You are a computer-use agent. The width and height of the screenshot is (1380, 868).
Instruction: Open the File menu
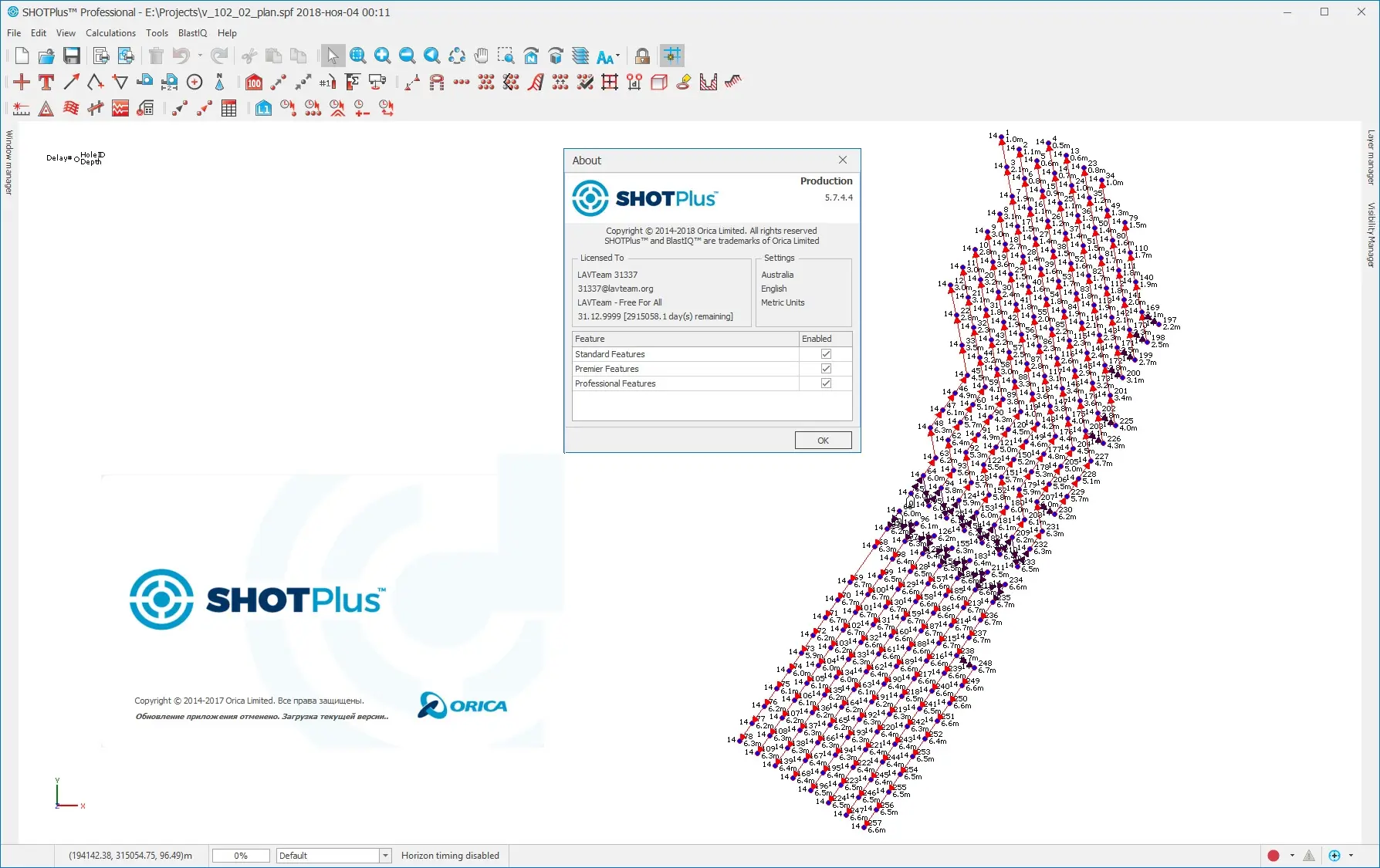[14, 33]
